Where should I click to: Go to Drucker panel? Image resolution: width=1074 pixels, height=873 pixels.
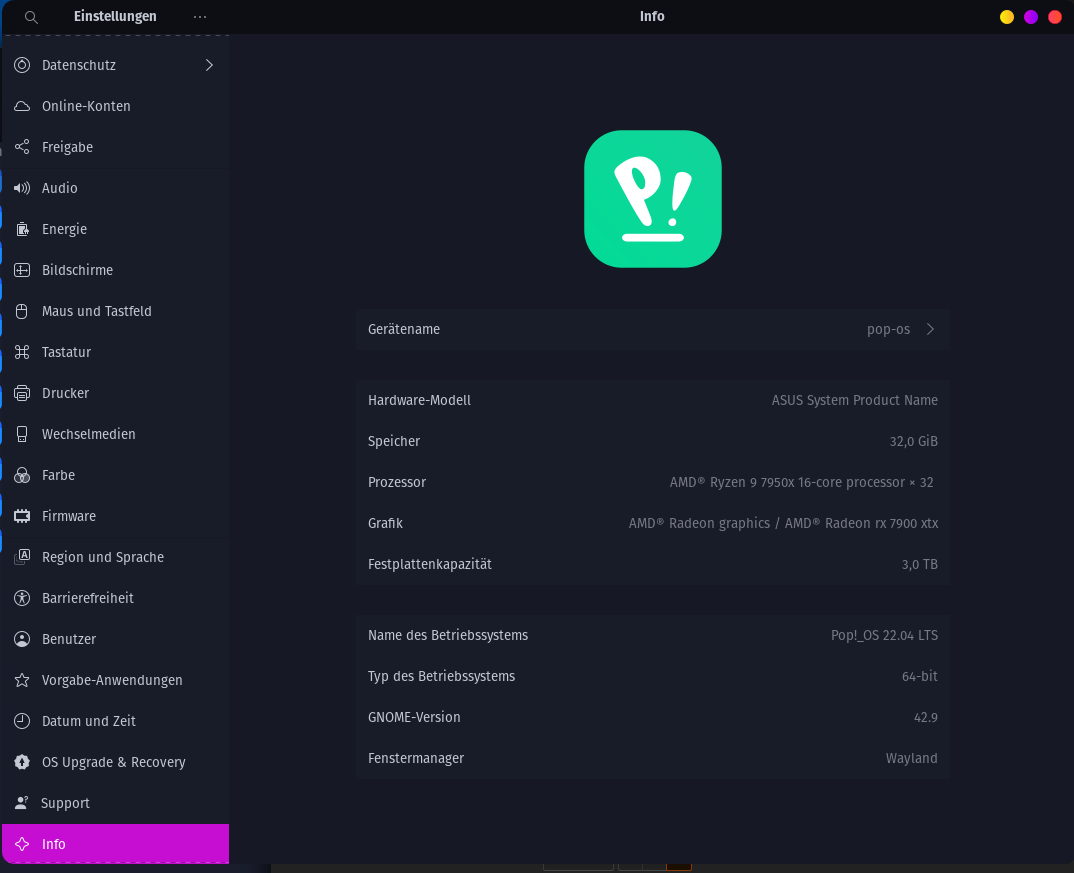click(x=116, y=393)
